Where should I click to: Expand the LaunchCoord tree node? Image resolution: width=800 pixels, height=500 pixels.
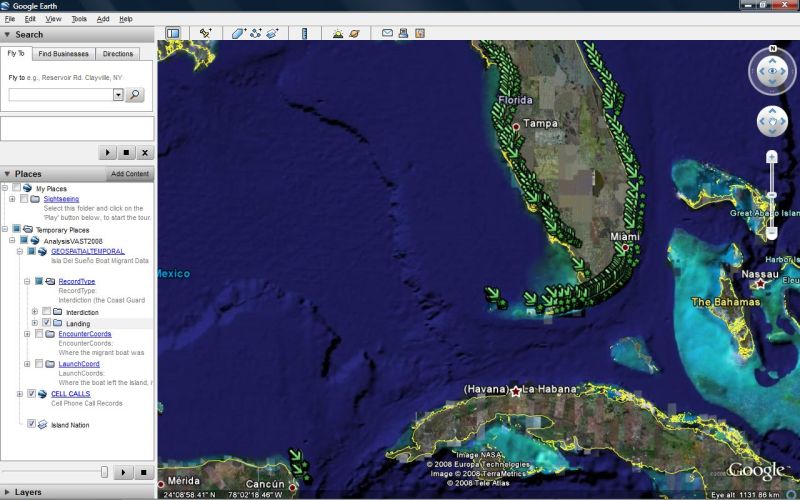(x=27, y=364)
